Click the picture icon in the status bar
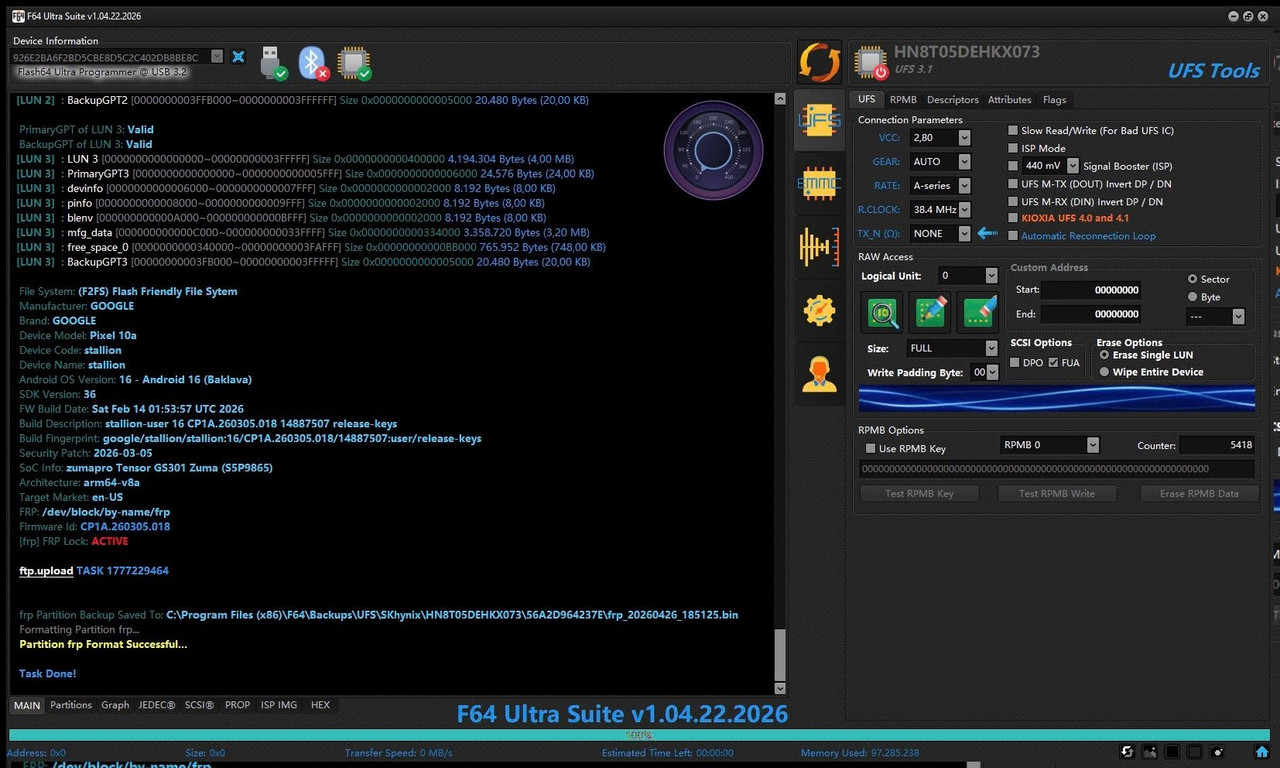This screenshot has width=1280, height=768. [1150, 751]
